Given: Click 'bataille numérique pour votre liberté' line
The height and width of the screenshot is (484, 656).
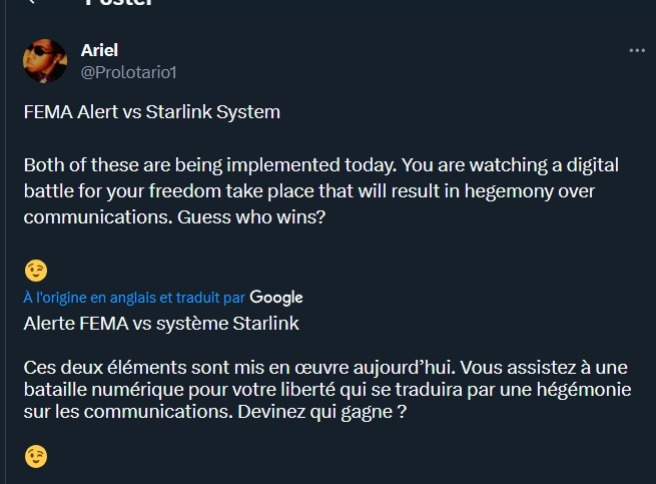Looking at the screenshot, I should (327, 390).
